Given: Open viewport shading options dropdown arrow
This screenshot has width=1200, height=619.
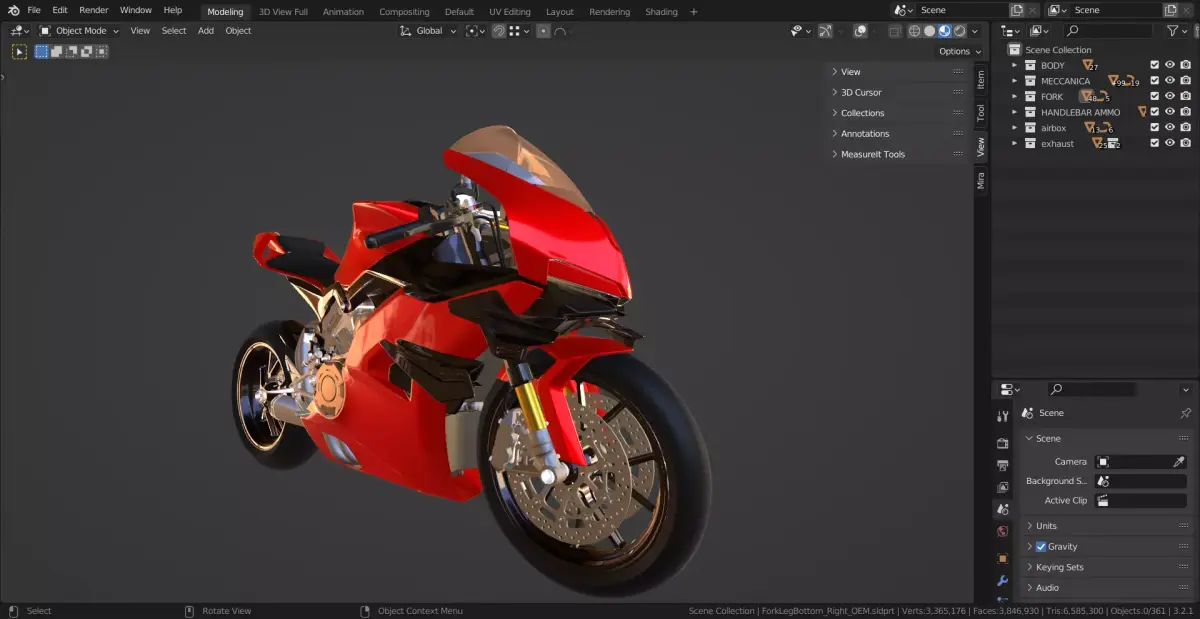Looking at the screenshot, I should tap(975, 31).
